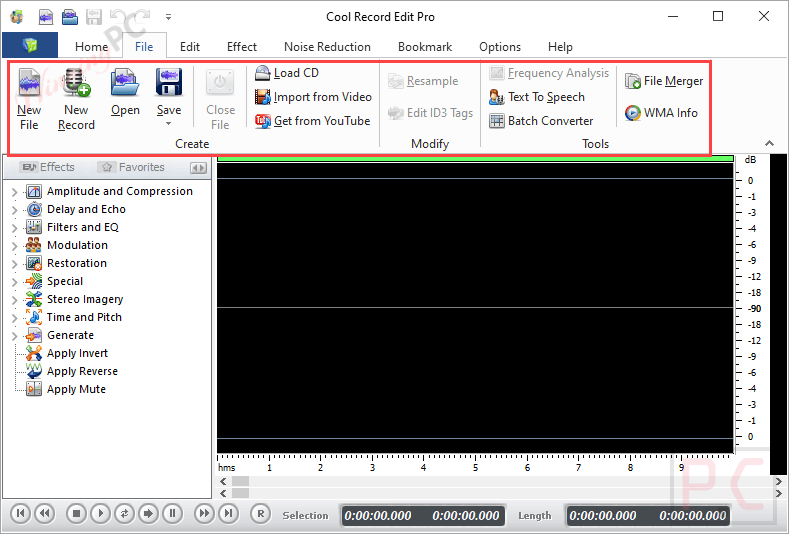Click the side panel left-right arrows button

[198, 168]
